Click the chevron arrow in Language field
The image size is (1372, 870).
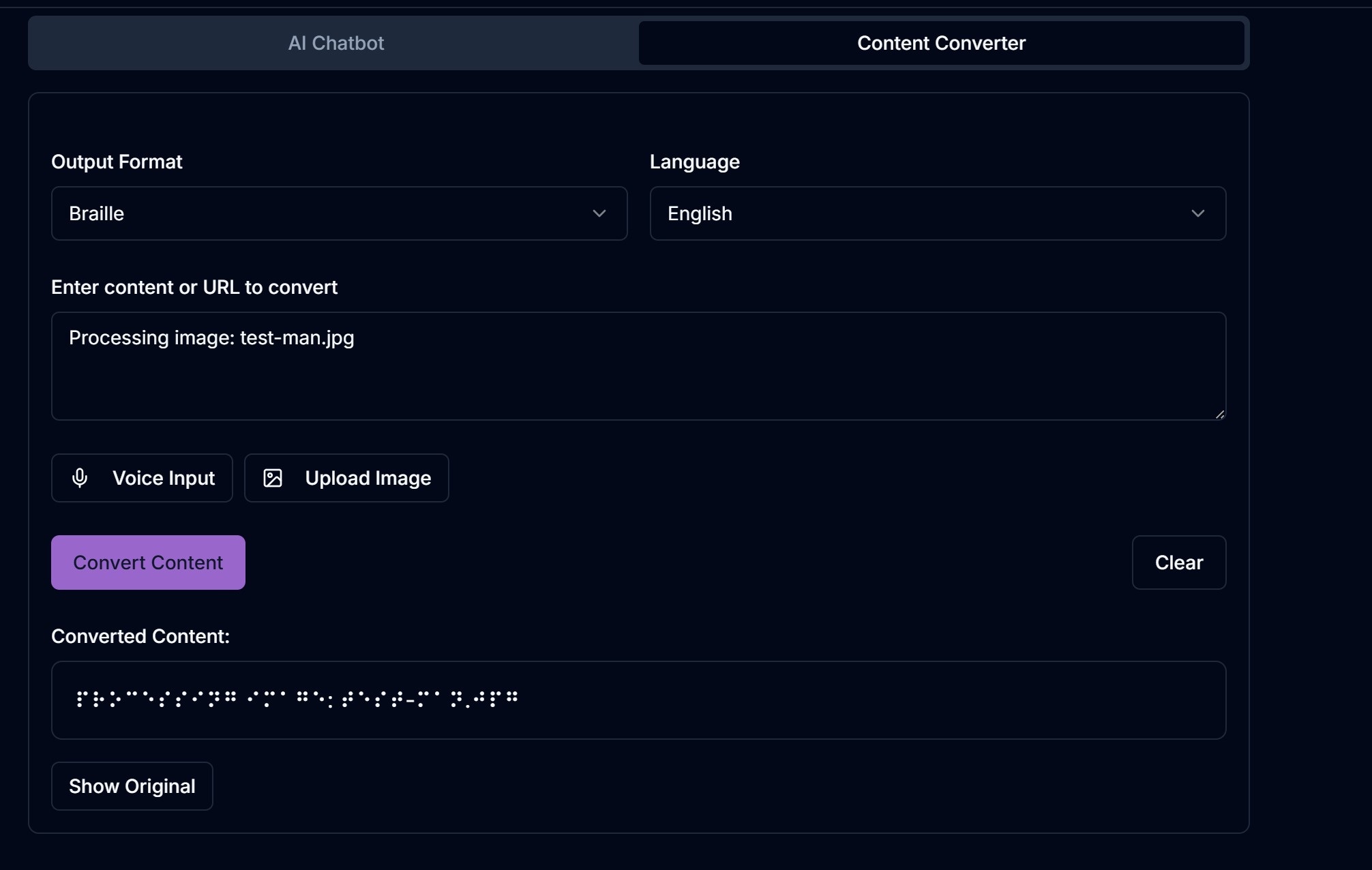[1197, 213]
